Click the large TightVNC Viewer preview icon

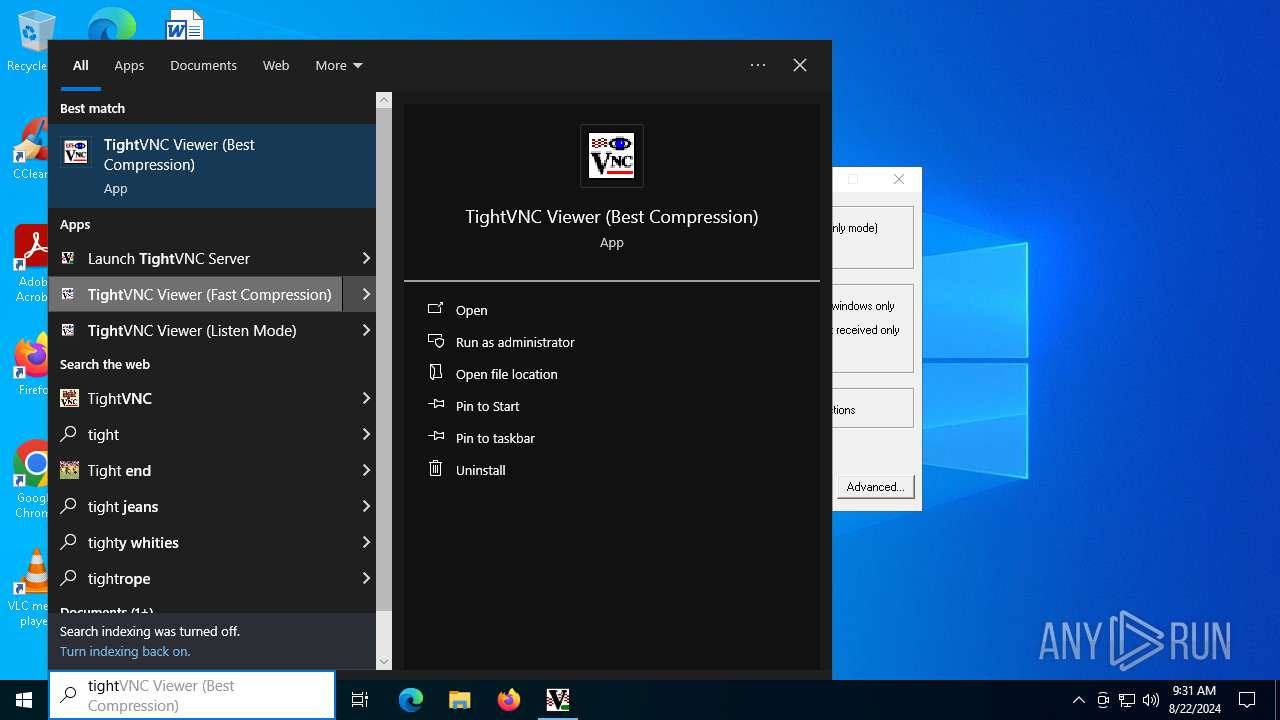(612, 156)
